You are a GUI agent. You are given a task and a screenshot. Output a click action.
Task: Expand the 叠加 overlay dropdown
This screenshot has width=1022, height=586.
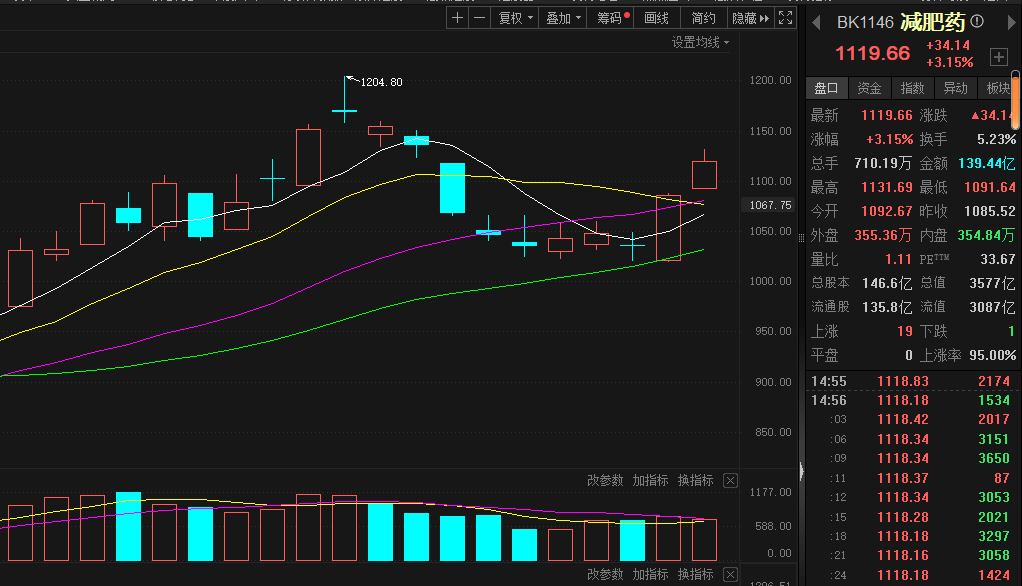tap(563, 18)
